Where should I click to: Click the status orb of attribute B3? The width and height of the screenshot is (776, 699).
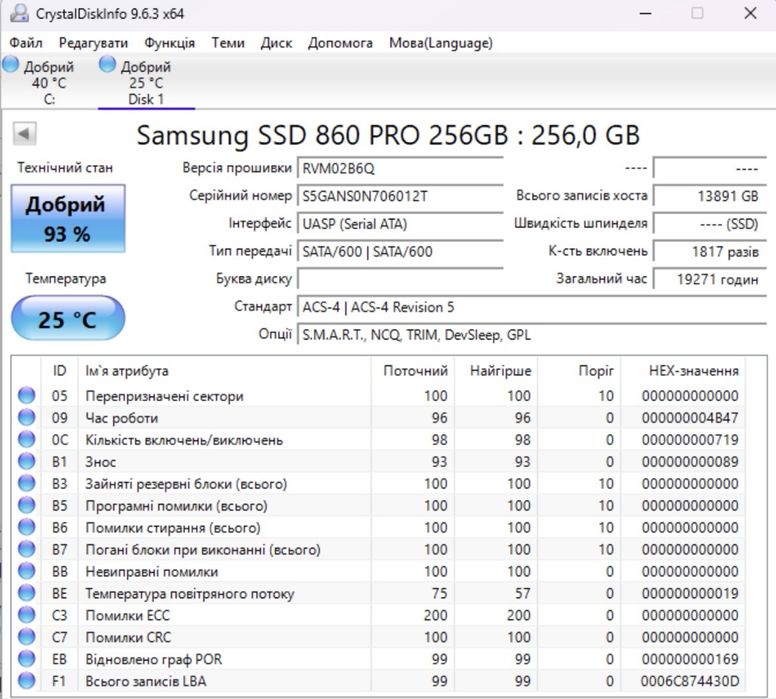[x=27, y=483]
